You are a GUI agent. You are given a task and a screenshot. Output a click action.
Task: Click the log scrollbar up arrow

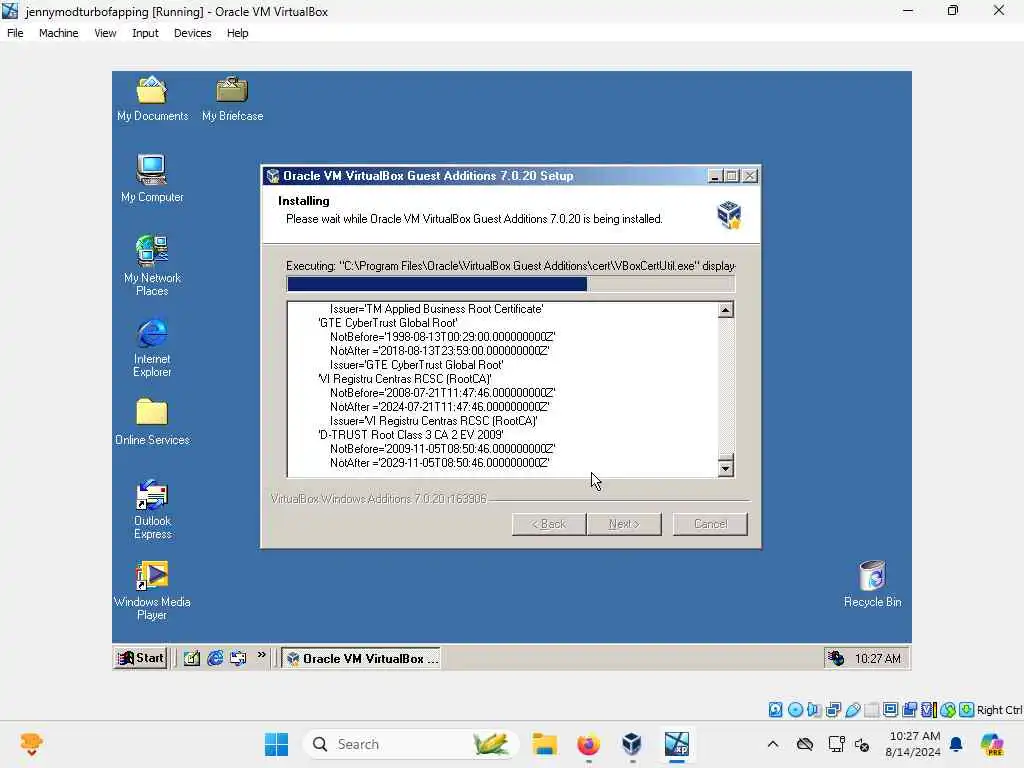click(726, 310)
